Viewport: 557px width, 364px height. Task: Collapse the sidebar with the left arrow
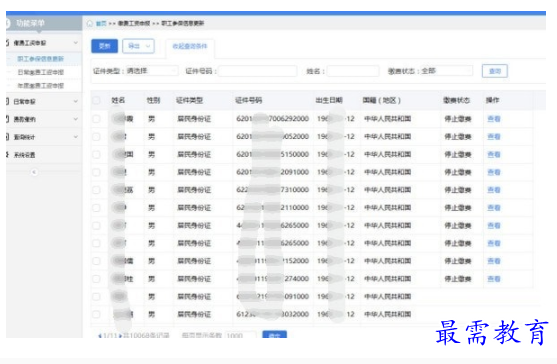tap(34, 172)
